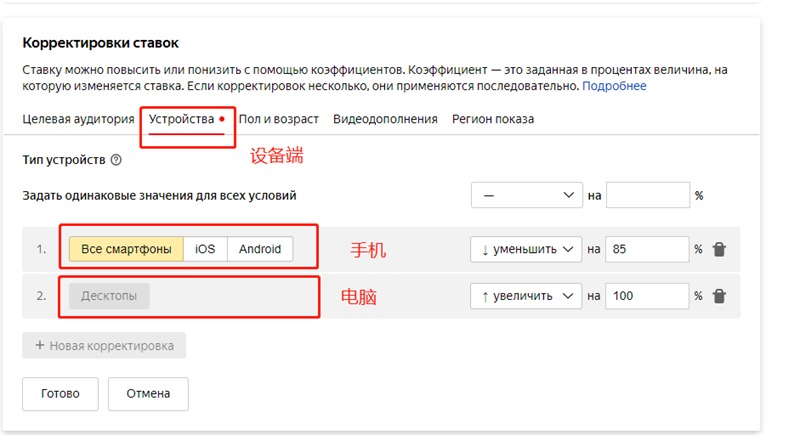Screen dimensions: 800x435
Task: Select the Корректировки ставок heading text
Action: pos(101,43)
